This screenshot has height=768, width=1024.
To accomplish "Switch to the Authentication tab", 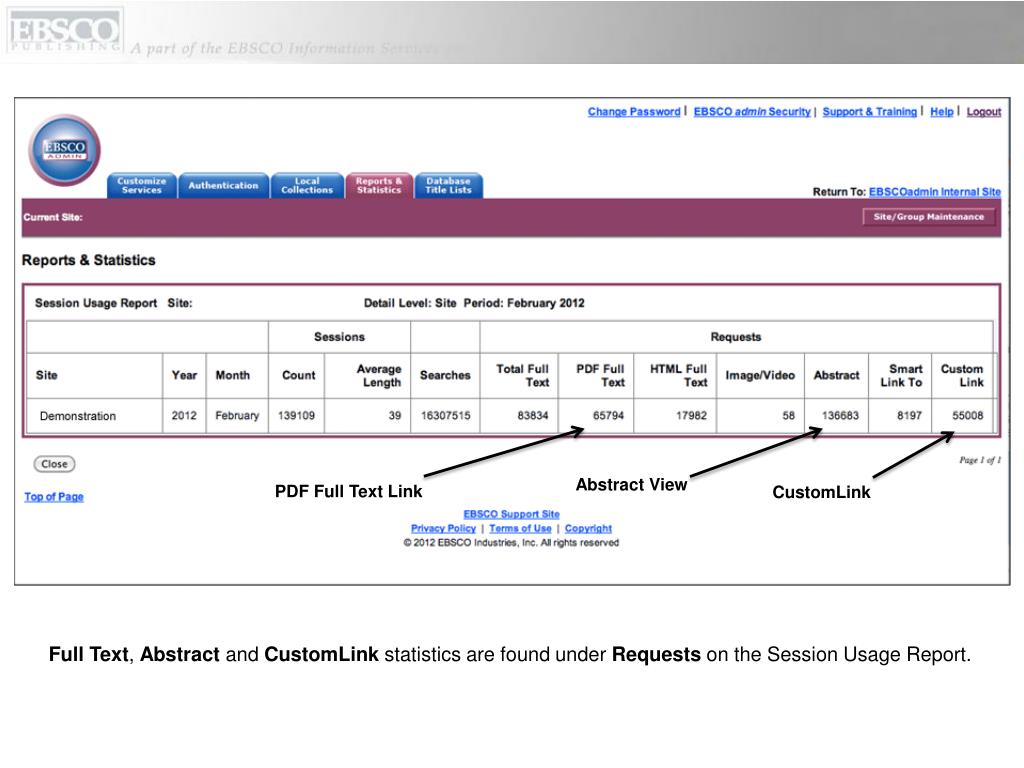I will [223, 185].
